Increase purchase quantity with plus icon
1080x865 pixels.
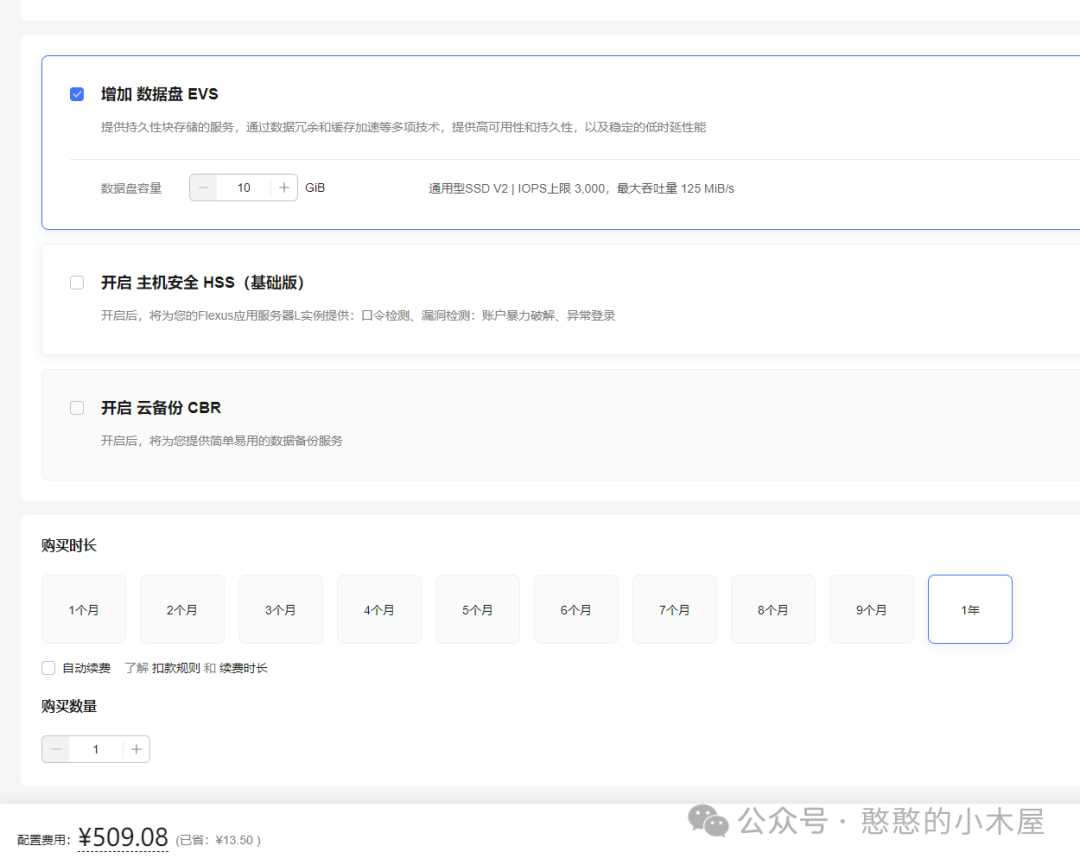click(136, 749)
